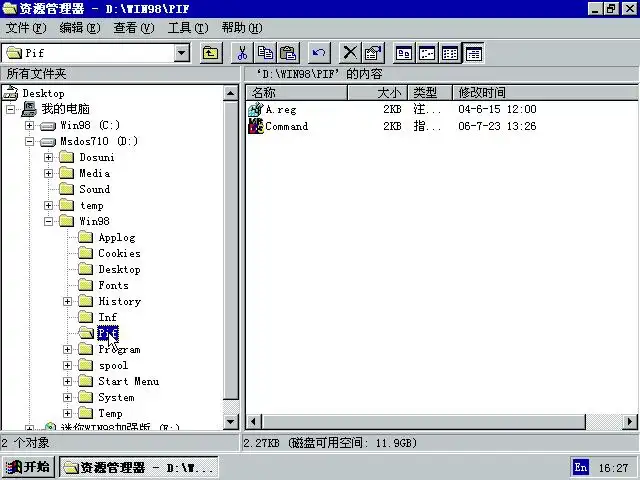Switch to small icons view

[x=427, y=53]
